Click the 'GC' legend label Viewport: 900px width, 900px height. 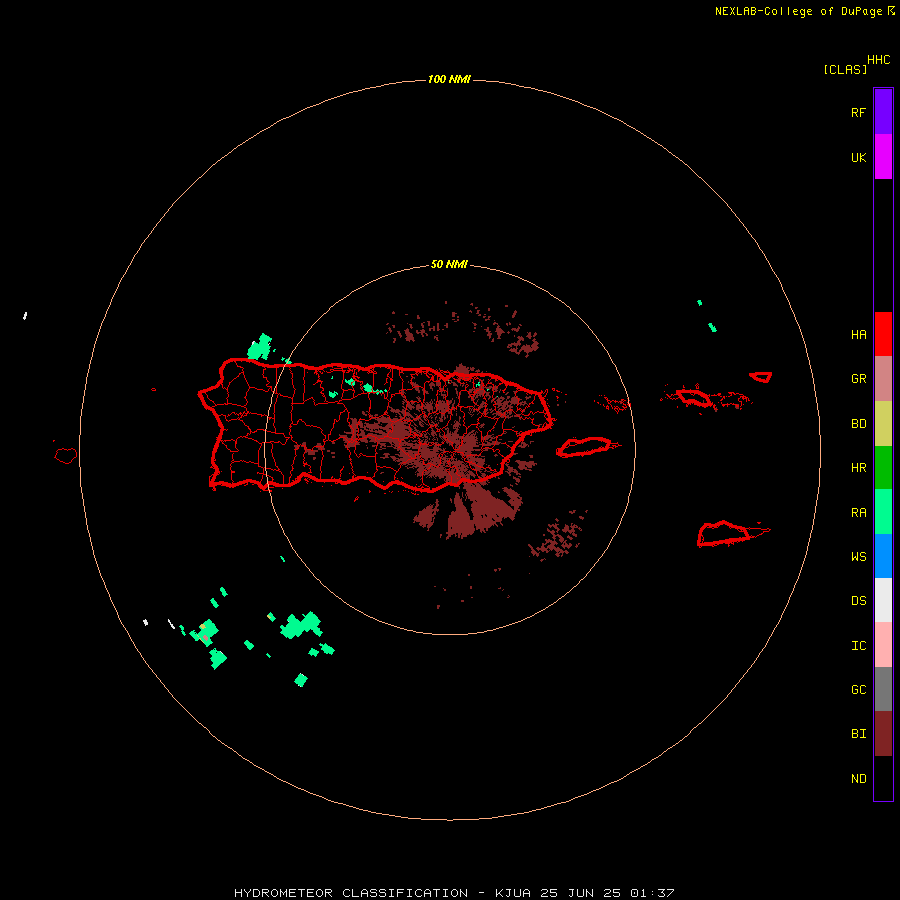(859, 690)
